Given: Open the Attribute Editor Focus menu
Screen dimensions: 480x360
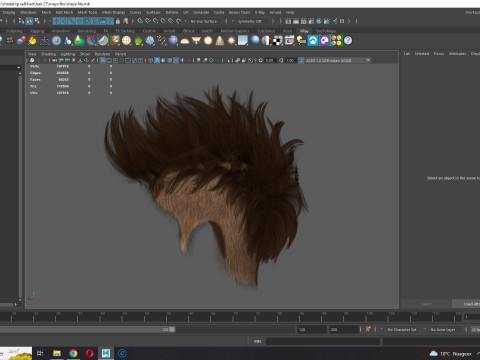Looking at the screenshot, I should (x=439, y=54).
